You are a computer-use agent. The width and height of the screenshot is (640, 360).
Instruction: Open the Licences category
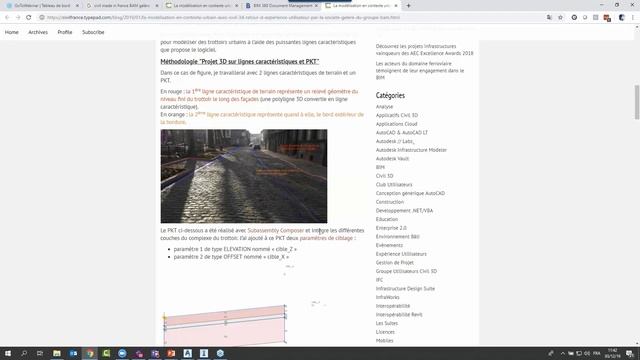[x=385, y=332]
